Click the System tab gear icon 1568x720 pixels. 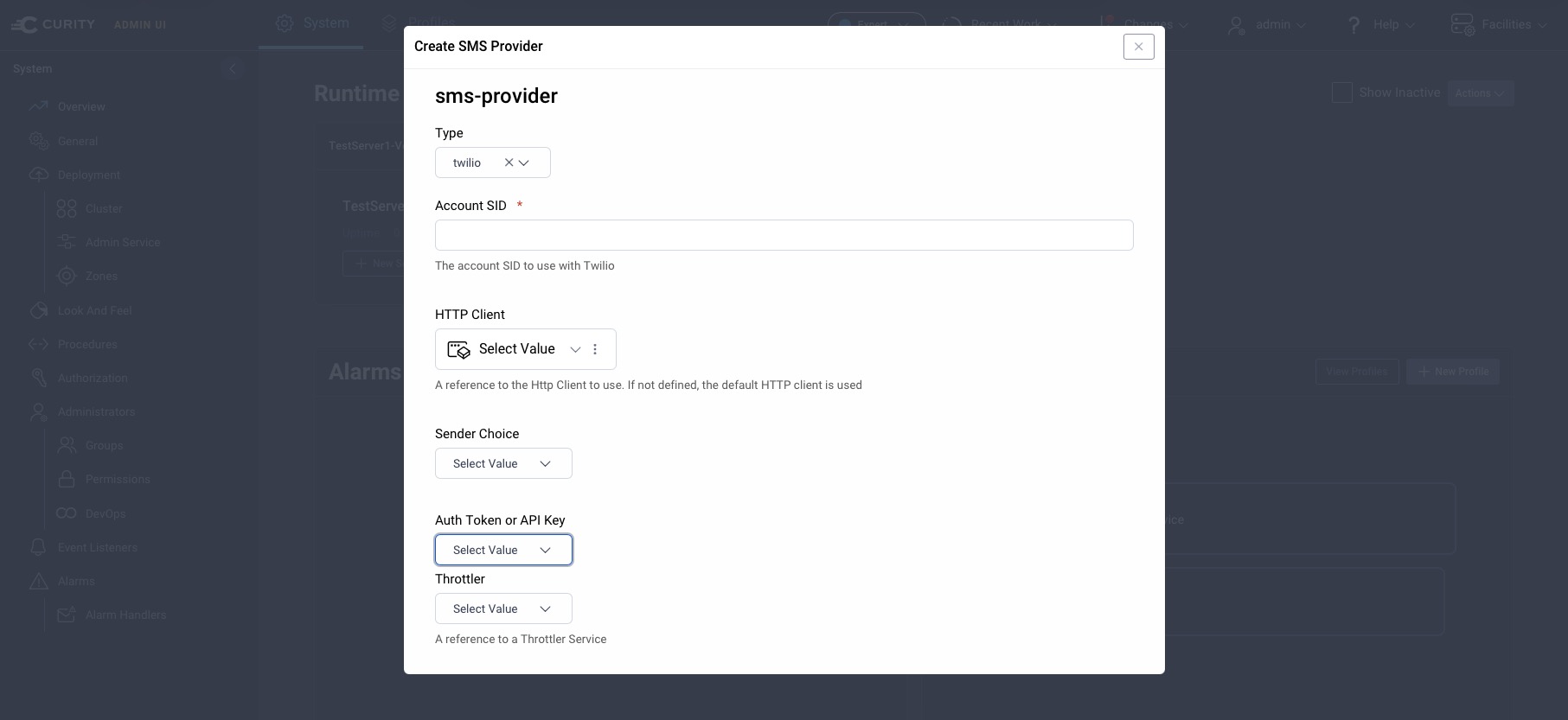[x=285, y=23]
